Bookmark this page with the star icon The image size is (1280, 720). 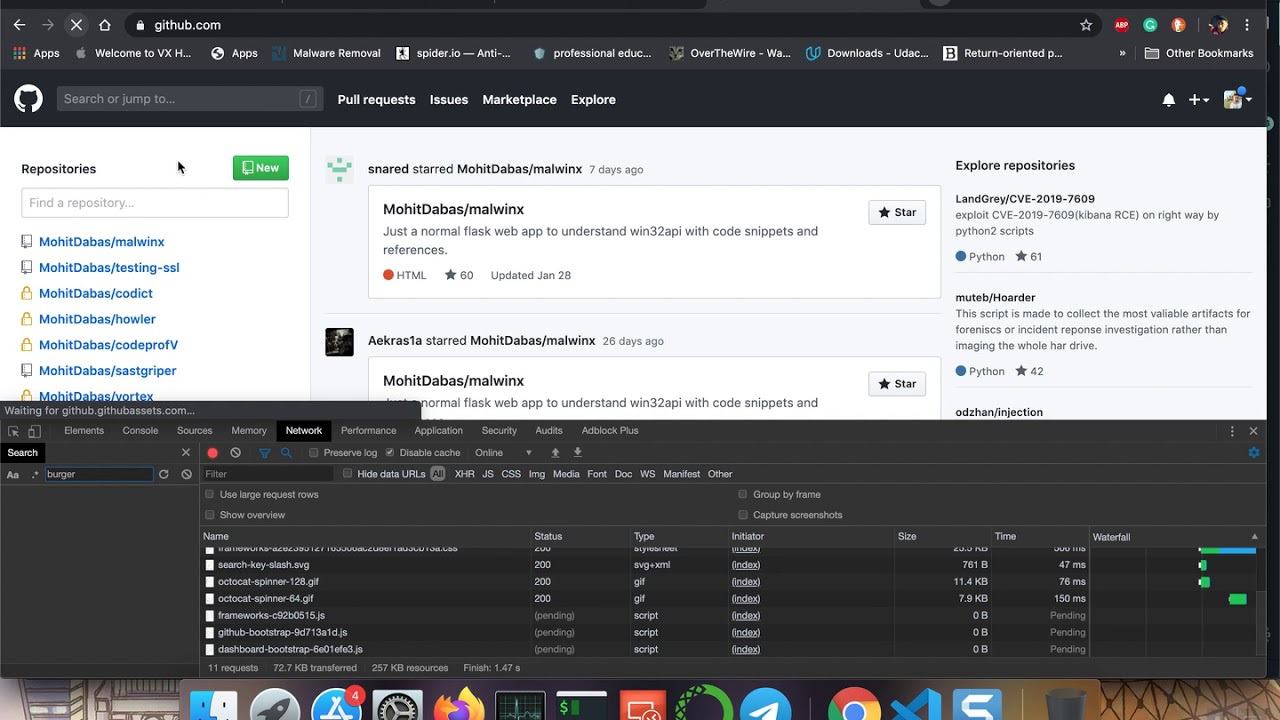pyautogui.click(x=1086, y=25)
